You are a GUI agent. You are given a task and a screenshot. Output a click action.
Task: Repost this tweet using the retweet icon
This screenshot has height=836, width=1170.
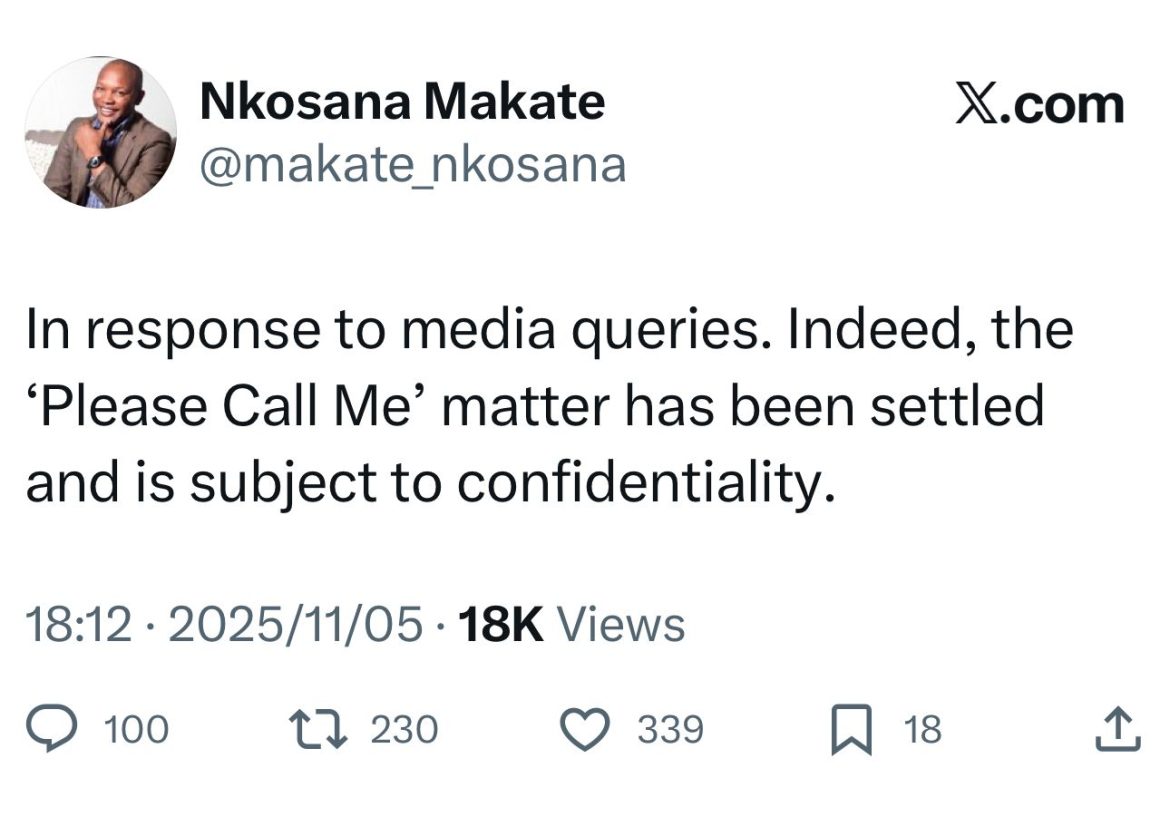point(317,729)
